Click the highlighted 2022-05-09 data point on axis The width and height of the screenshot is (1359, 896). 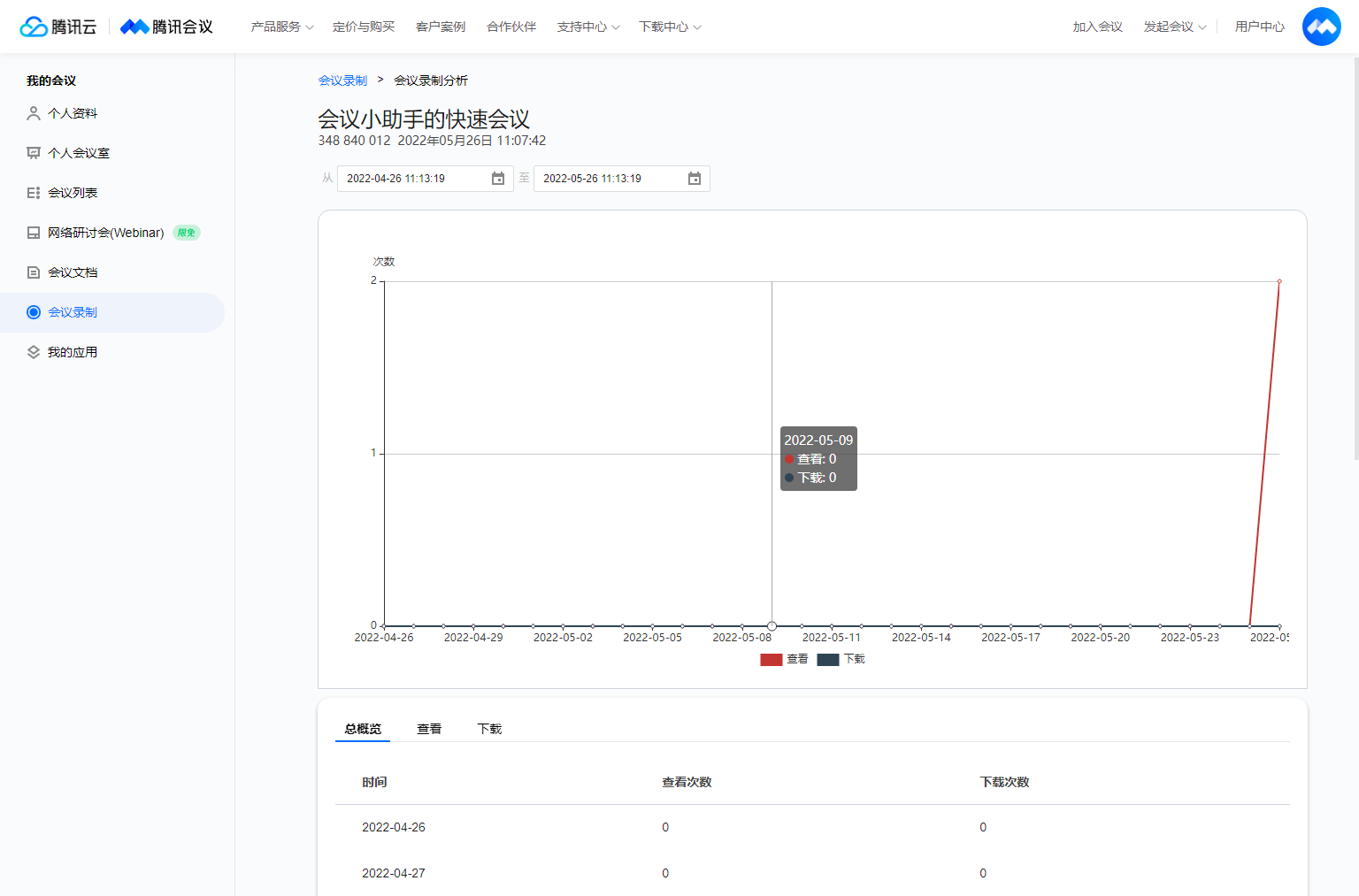pos(772,626)
